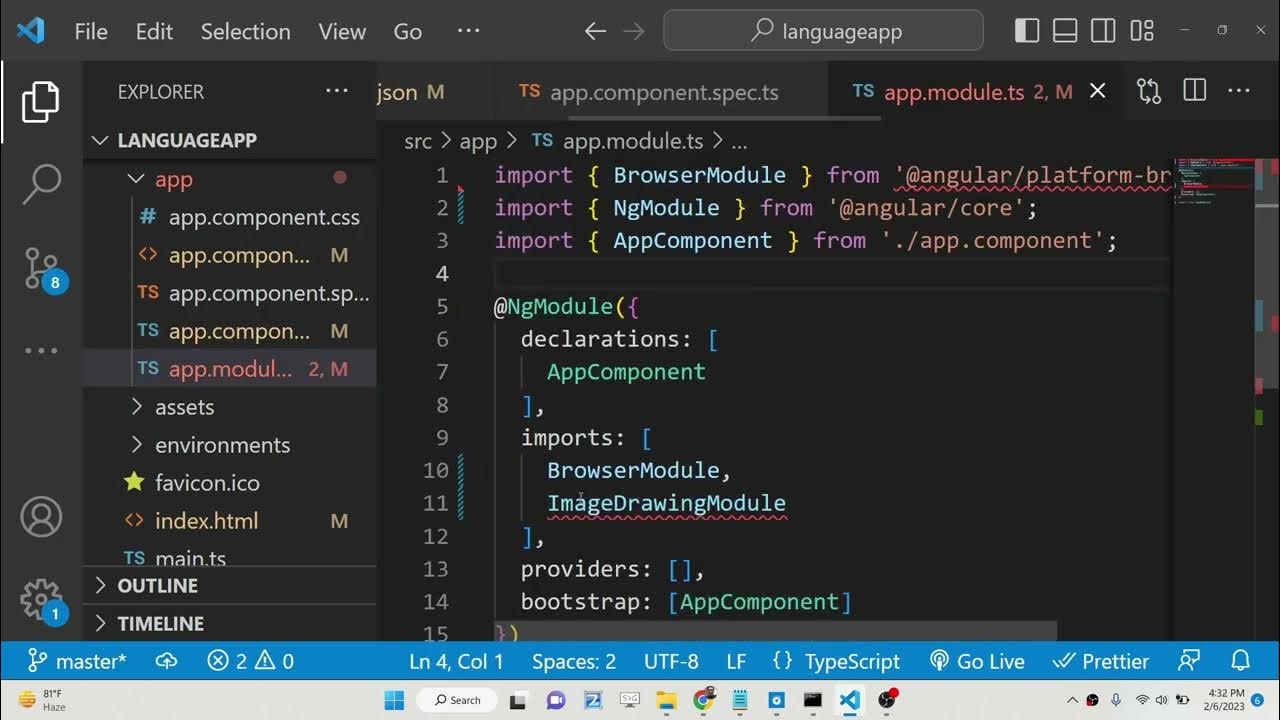Open the Manage gear icon
The width and height of the screenshot is (1280, 720).
click(x=41, y=599)
